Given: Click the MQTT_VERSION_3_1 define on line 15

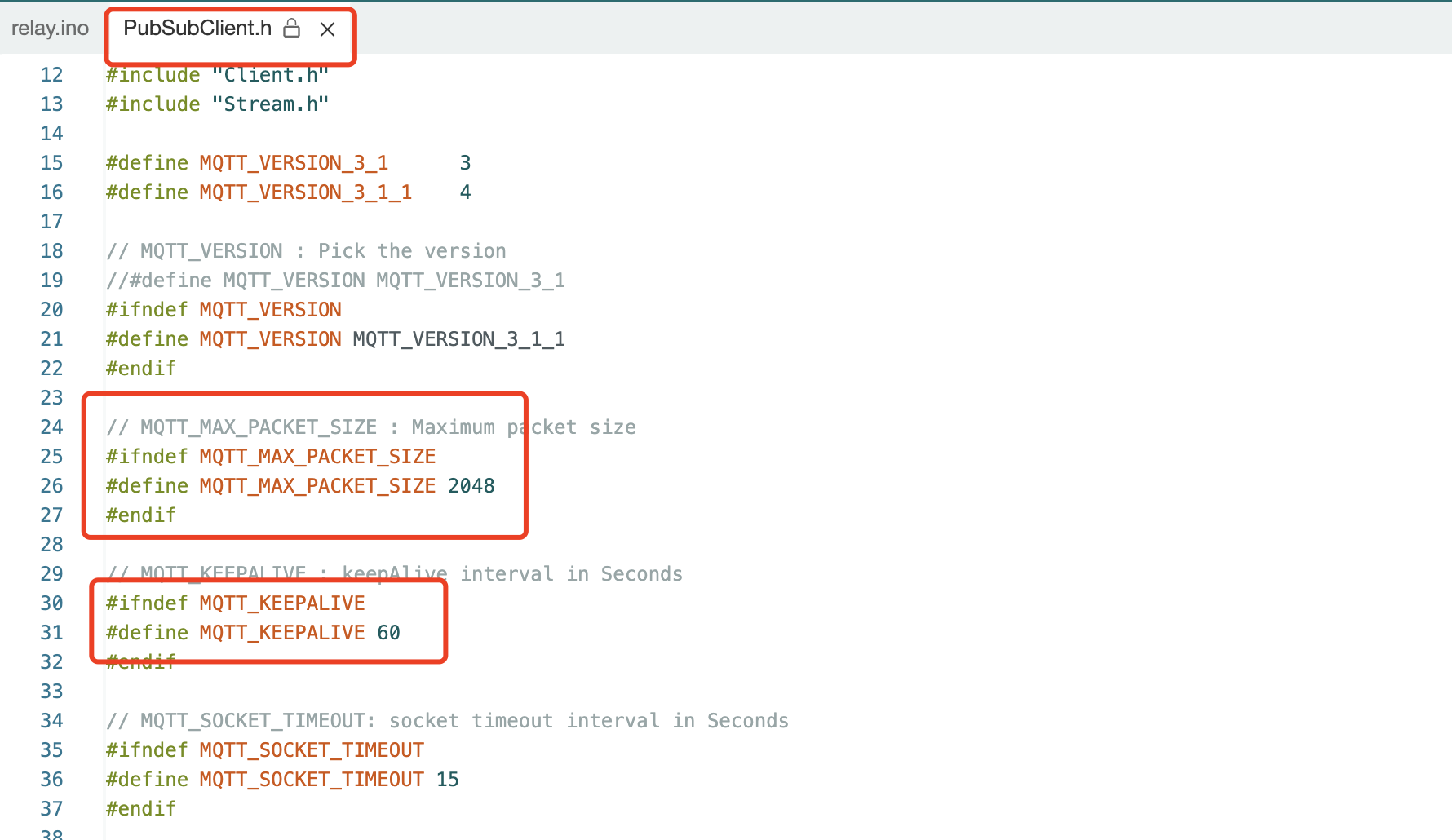Looking at the screenshot, I should click(293, 162).
